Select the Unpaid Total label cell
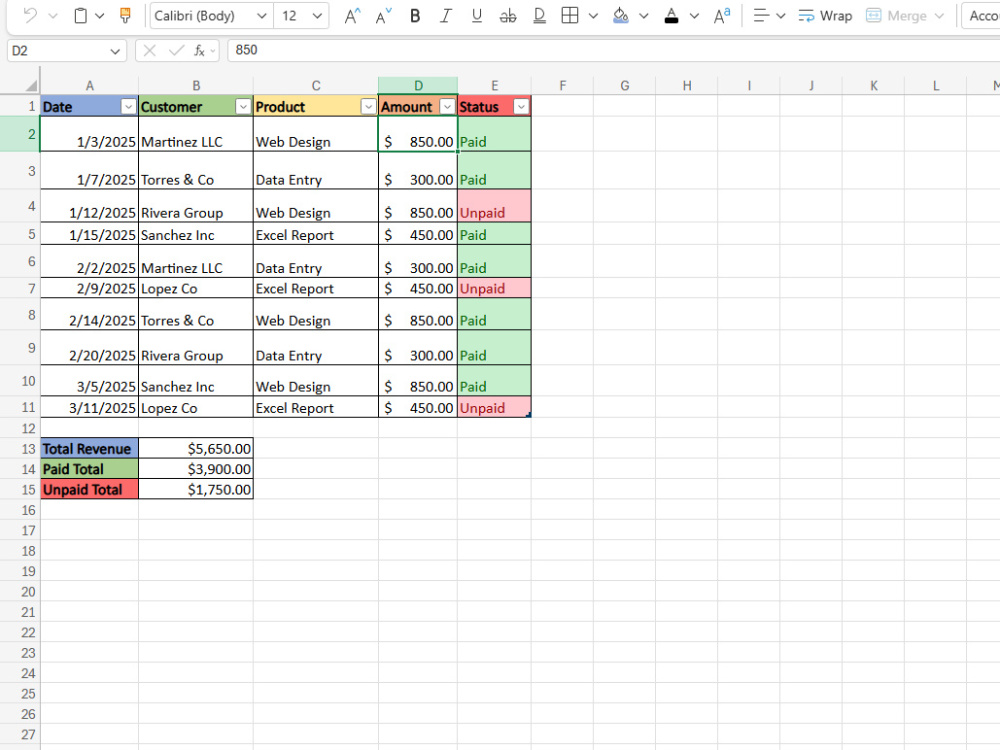Image resolution: width=1000 pixels, height=750 pixels. (x=89, y=489)
